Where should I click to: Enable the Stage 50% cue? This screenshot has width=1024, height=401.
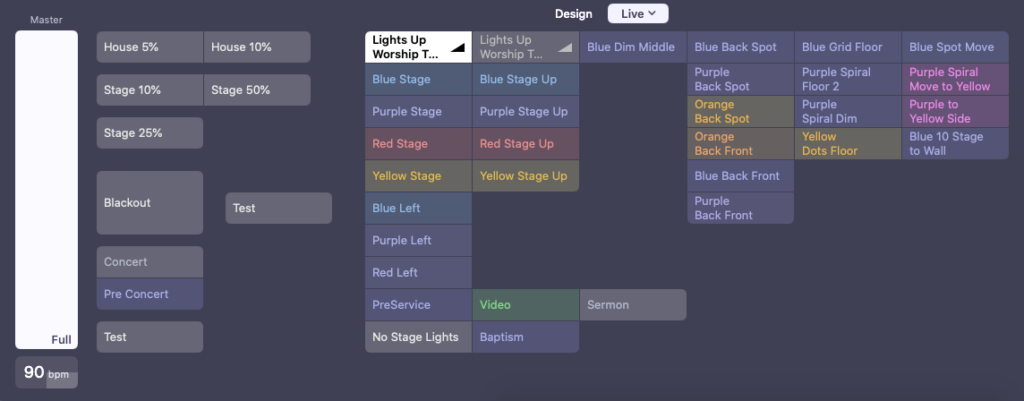coord(257,90)
